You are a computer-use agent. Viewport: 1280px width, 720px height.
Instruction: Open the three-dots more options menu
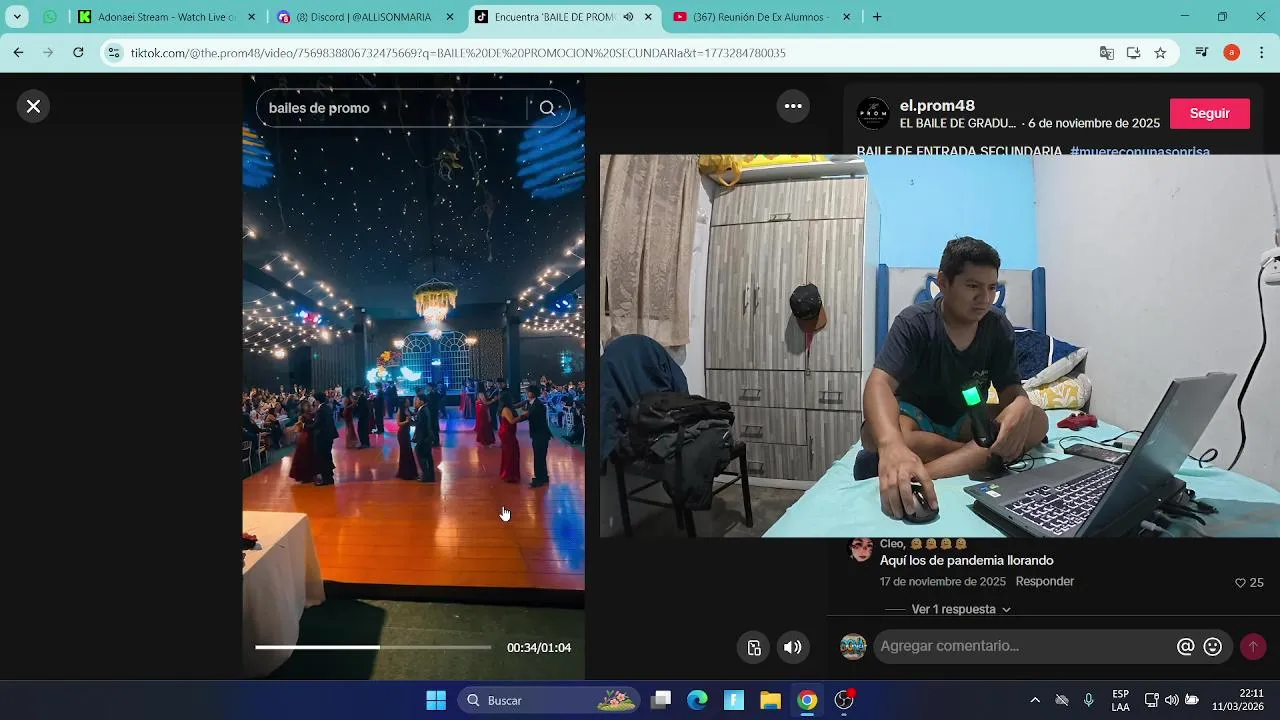(793, 106)
